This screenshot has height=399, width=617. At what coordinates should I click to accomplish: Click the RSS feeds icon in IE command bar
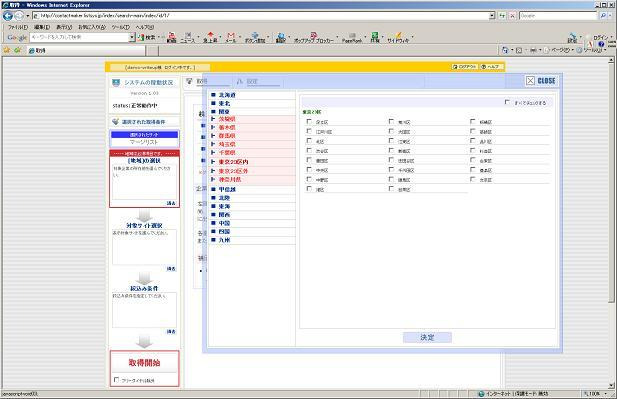[x=519, y=50]
